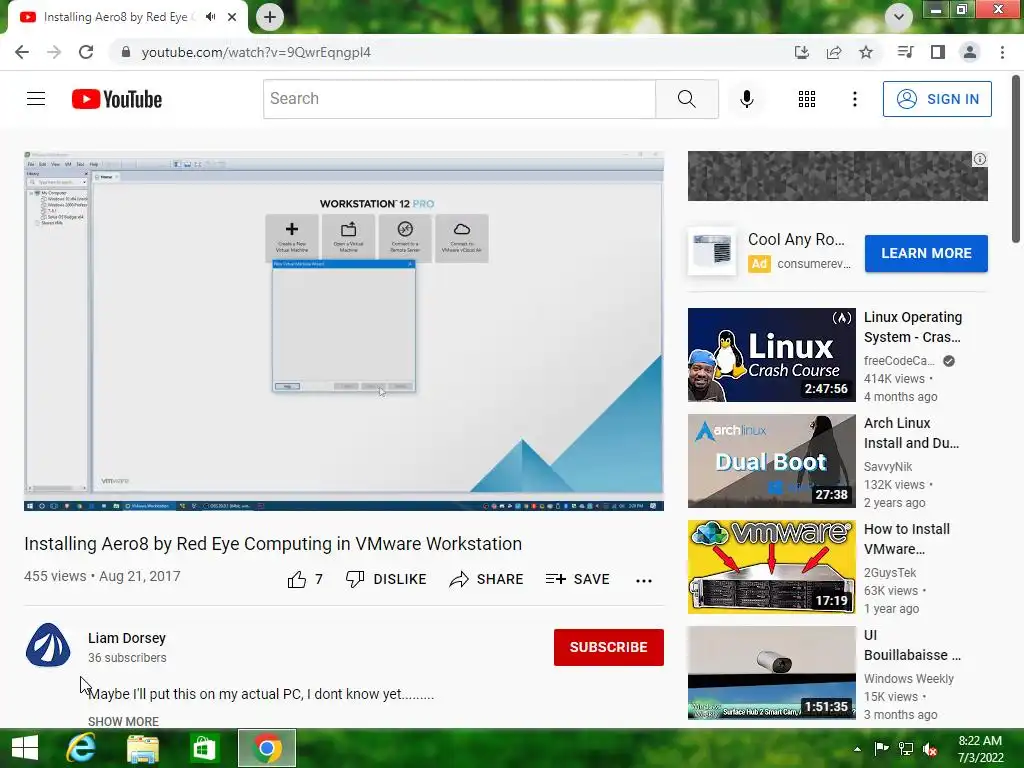Viewport: 1024px width, 768px height.
Task: Open the UI Bouillabaisse video title
Action: tap(912, 645)
